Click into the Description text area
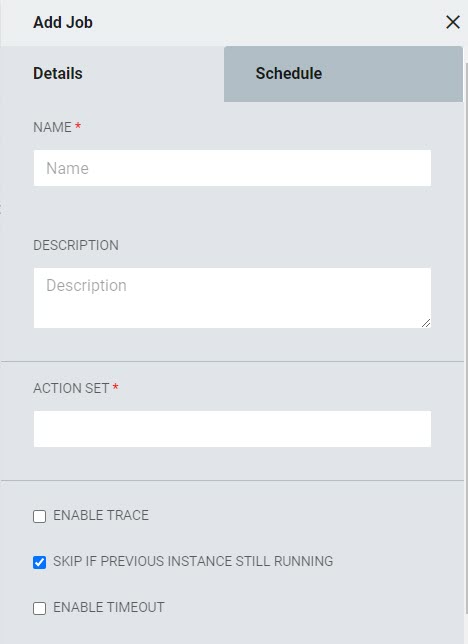 coord(232,298)
